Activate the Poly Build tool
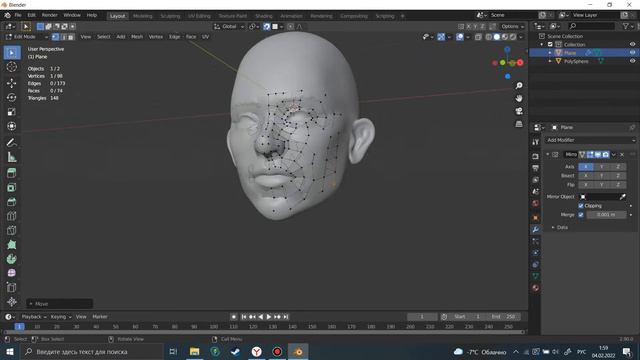640x360 pixels. pyautogui.click(x=12, y=244)
